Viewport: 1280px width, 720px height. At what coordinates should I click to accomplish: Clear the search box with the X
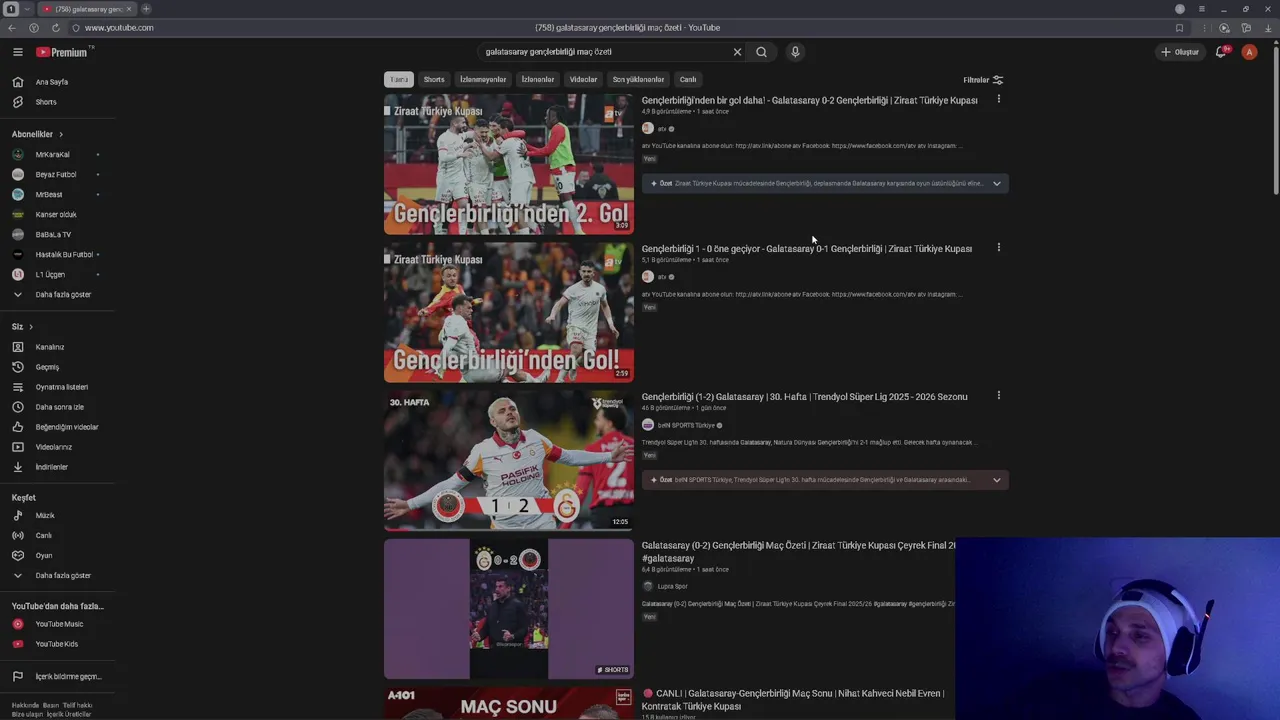[x=737, y=52]
